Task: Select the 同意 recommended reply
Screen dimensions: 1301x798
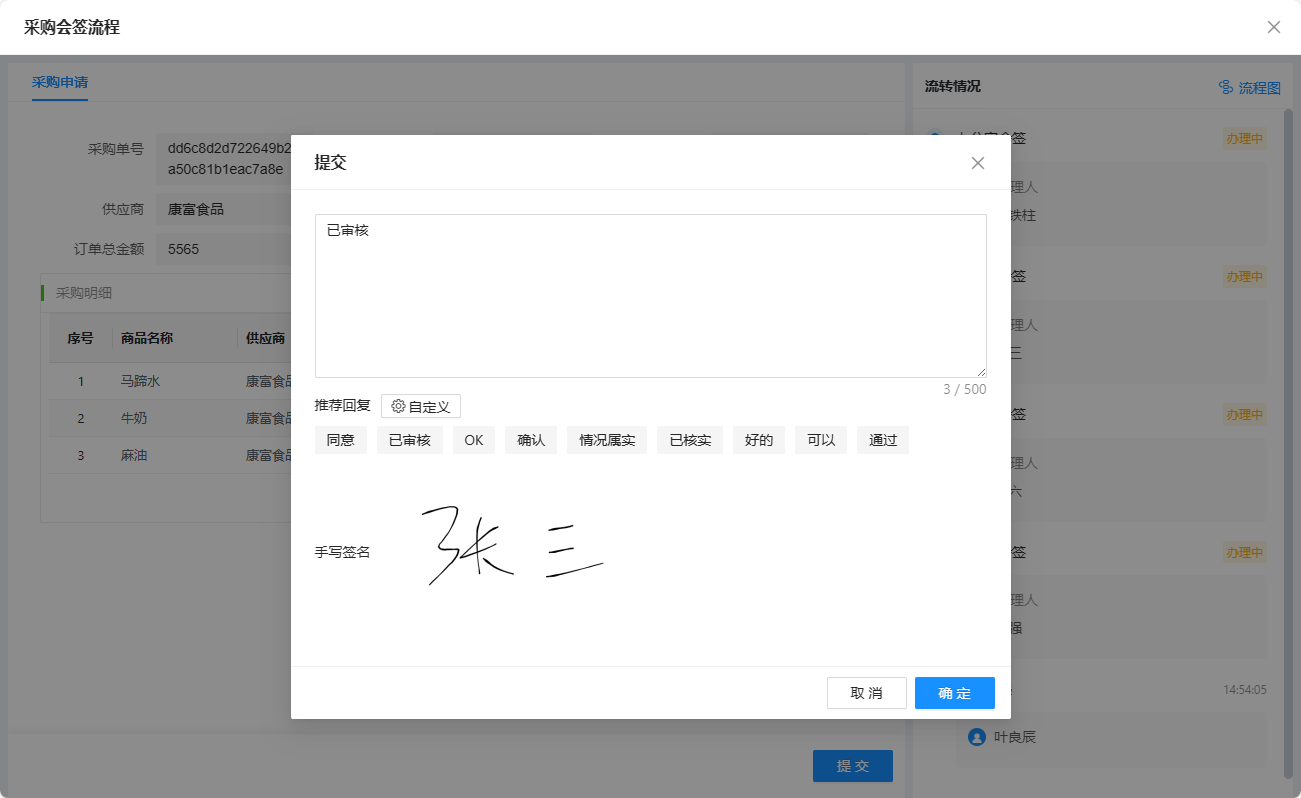Action: tap(341, 440)
